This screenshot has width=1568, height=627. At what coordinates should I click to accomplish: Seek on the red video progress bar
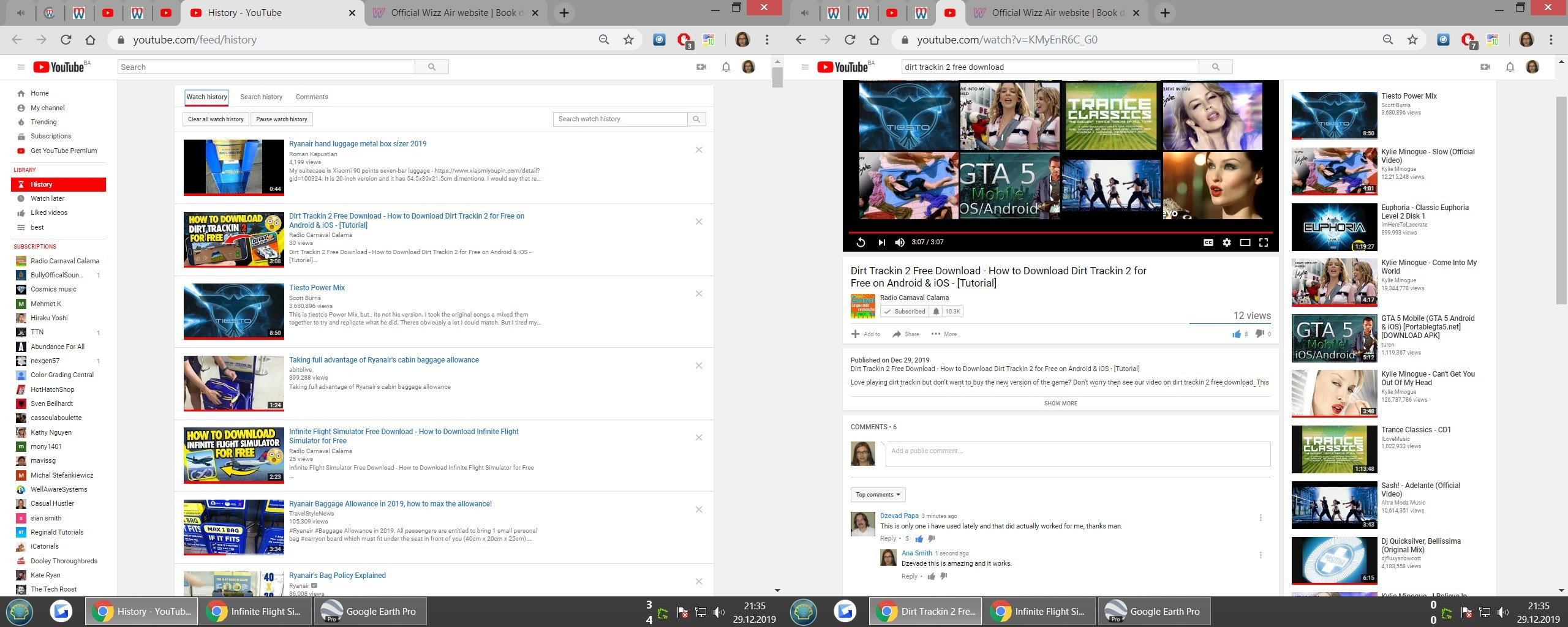tap(1060, 233)
